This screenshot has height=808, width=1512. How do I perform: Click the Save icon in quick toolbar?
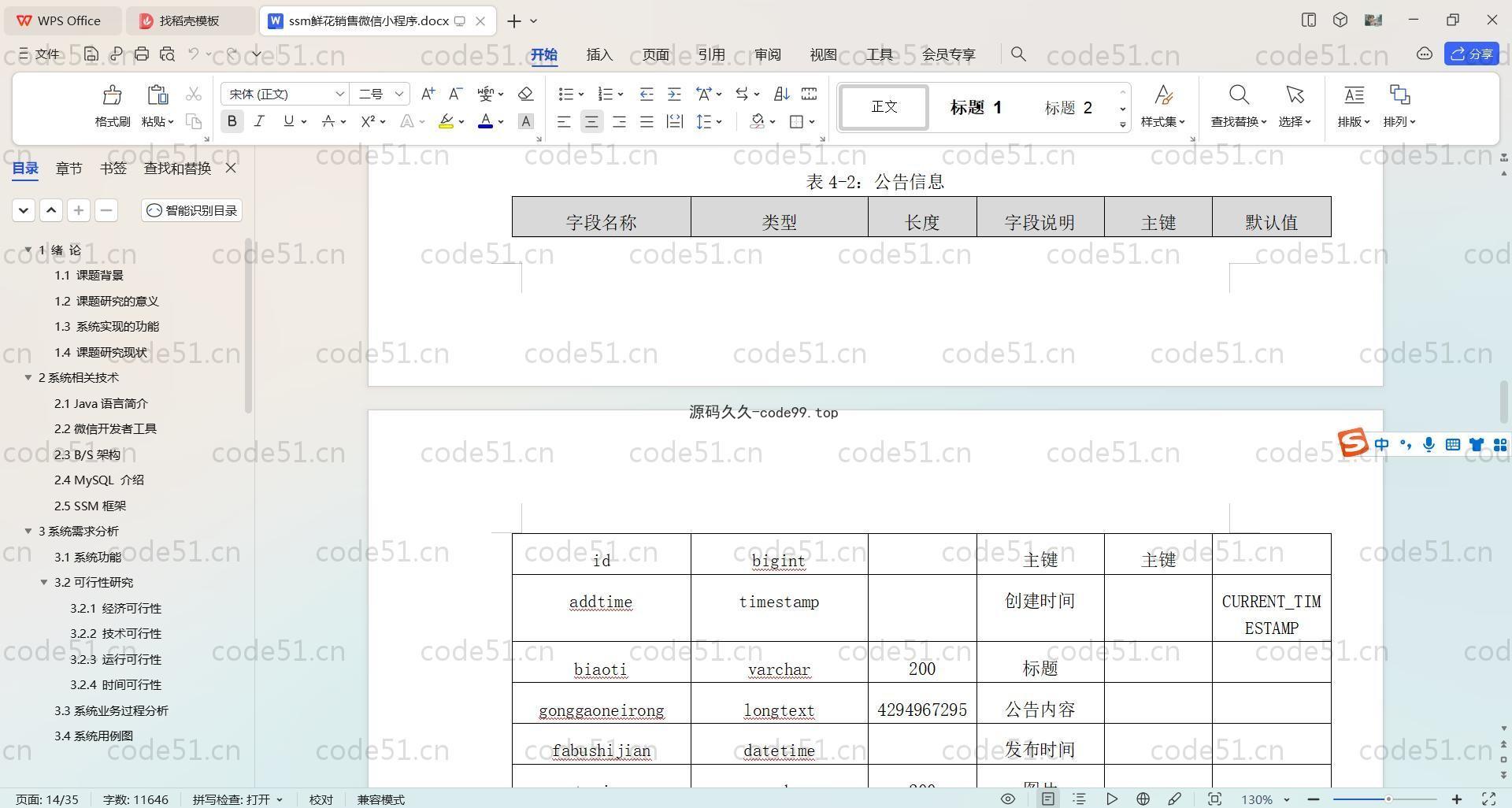tap(91, 54)
